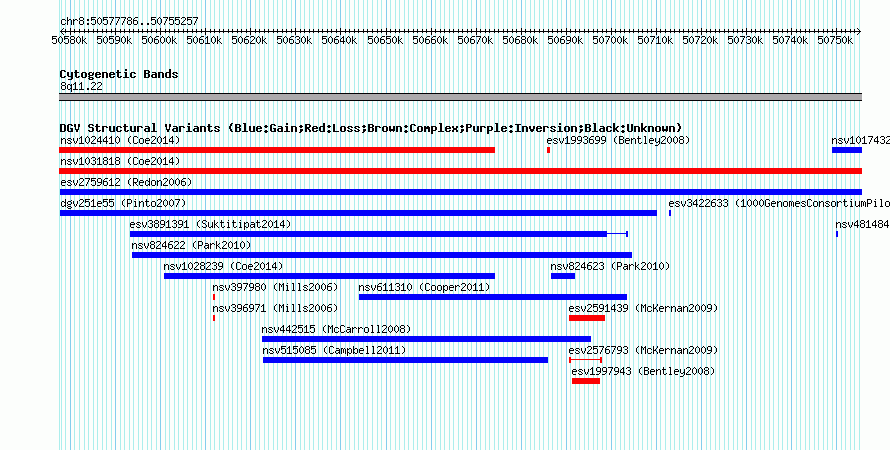This screenshot has width=890, height=450.
Task: Click the esv2576793 (McKernan2009) label
Action: click(x=644, y=350)
